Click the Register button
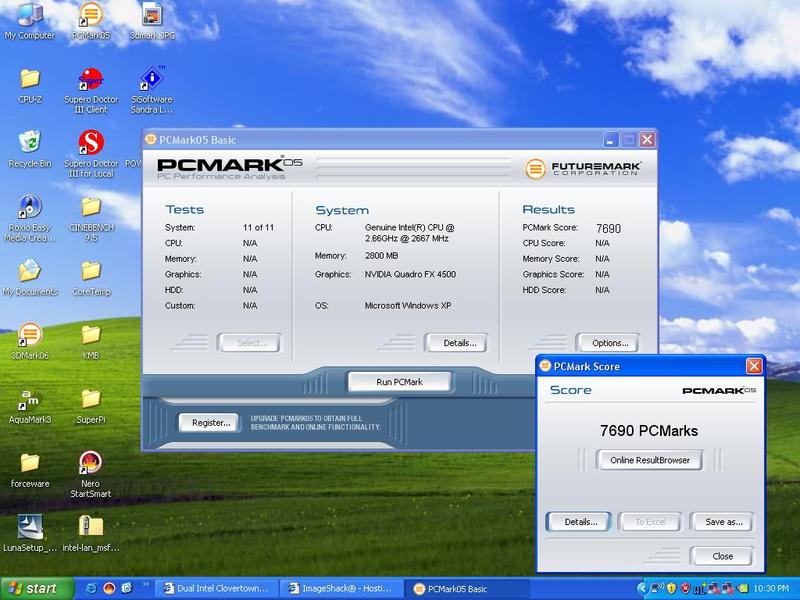This screenshot has width=800, height=600. 209,422
